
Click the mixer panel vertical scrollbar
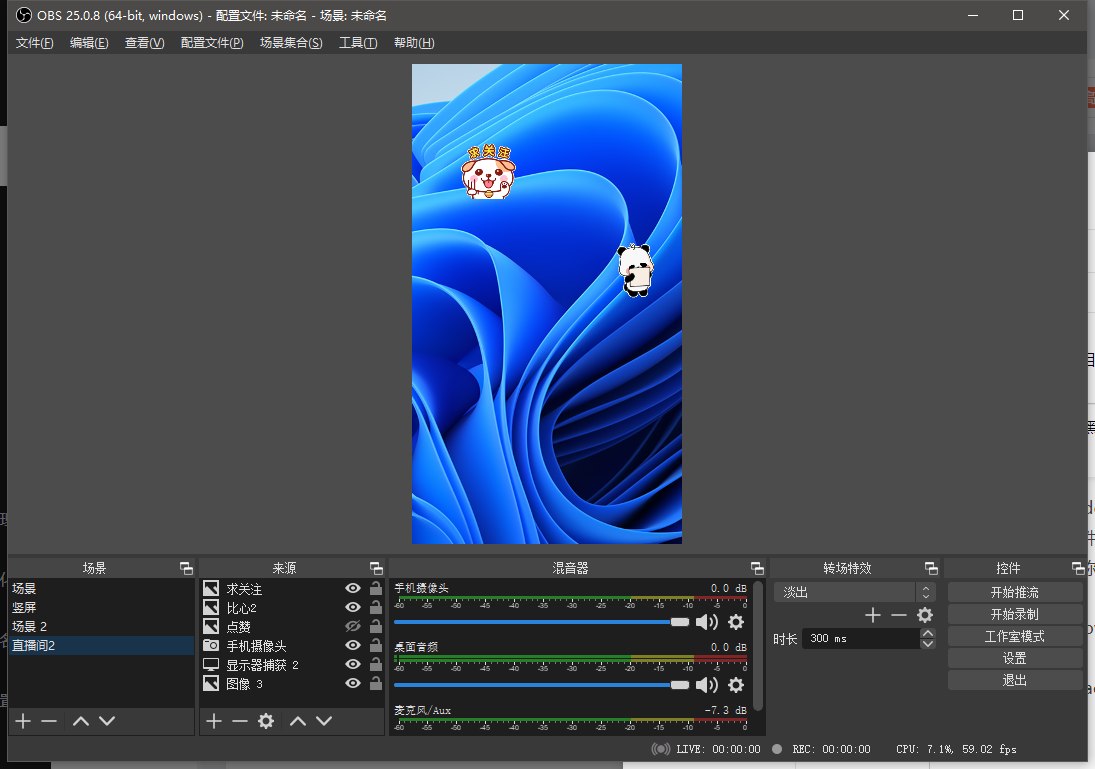(x=758, y=646)
